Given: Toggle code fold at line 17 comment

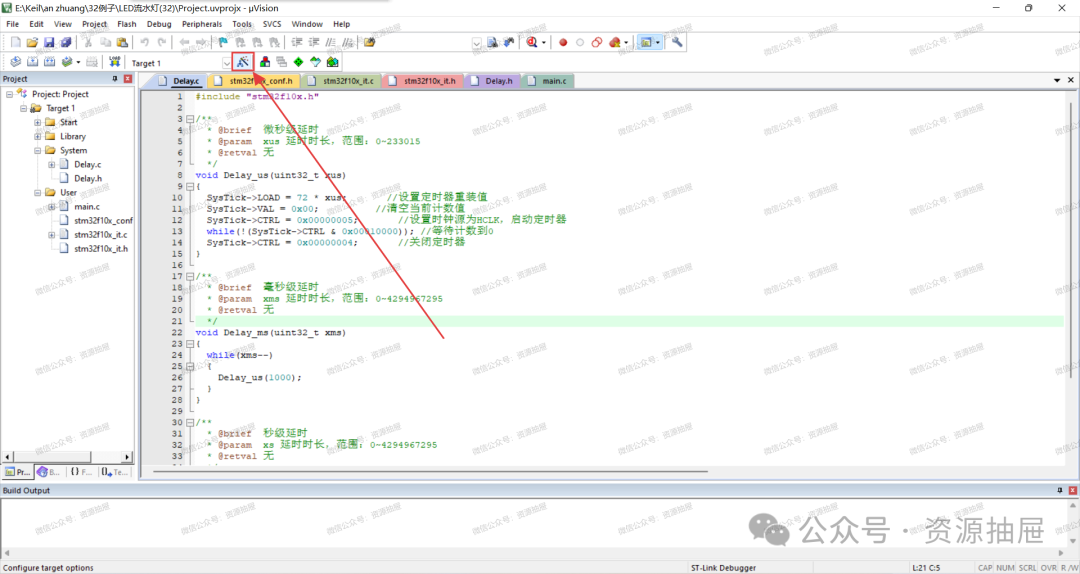Looking at the screenshot, I should click(189, 276).
